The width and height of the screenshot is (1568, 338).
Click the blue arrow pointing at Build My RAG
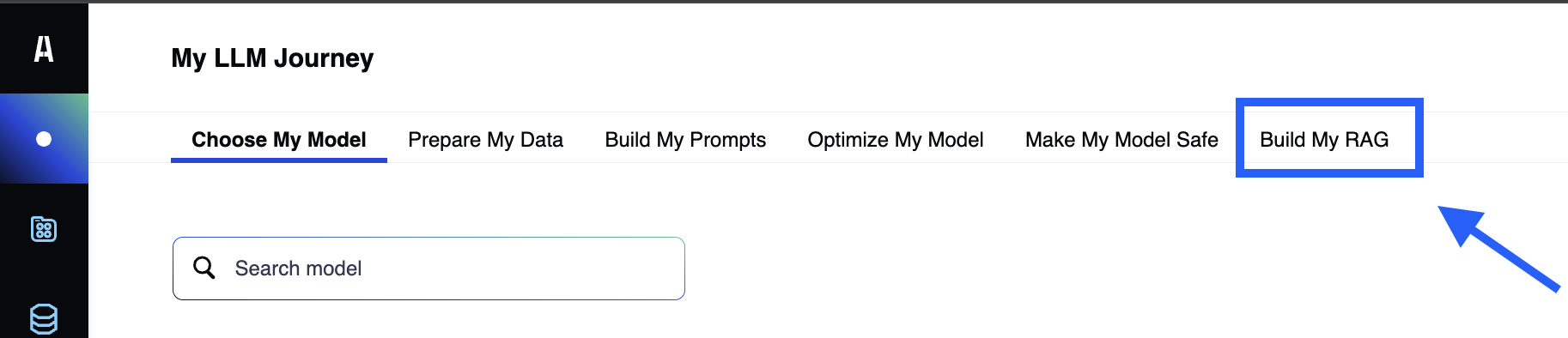click(1498, 248)
